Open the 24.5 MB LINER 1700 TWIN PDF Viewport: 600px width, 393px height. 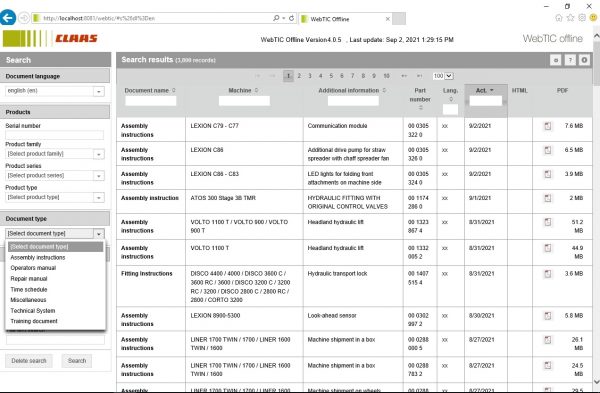548,366
